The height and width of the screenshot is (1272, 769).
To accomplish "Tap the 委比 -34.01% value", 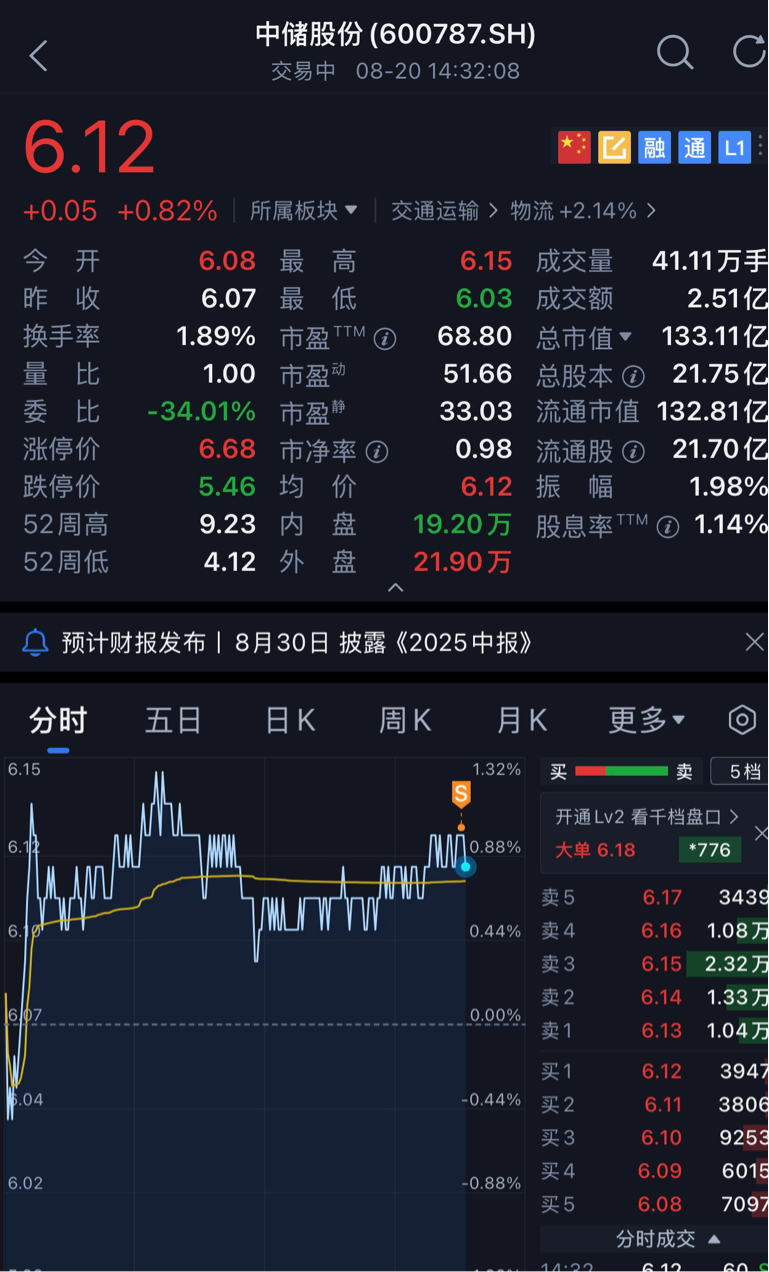I will tap(200, 411).
